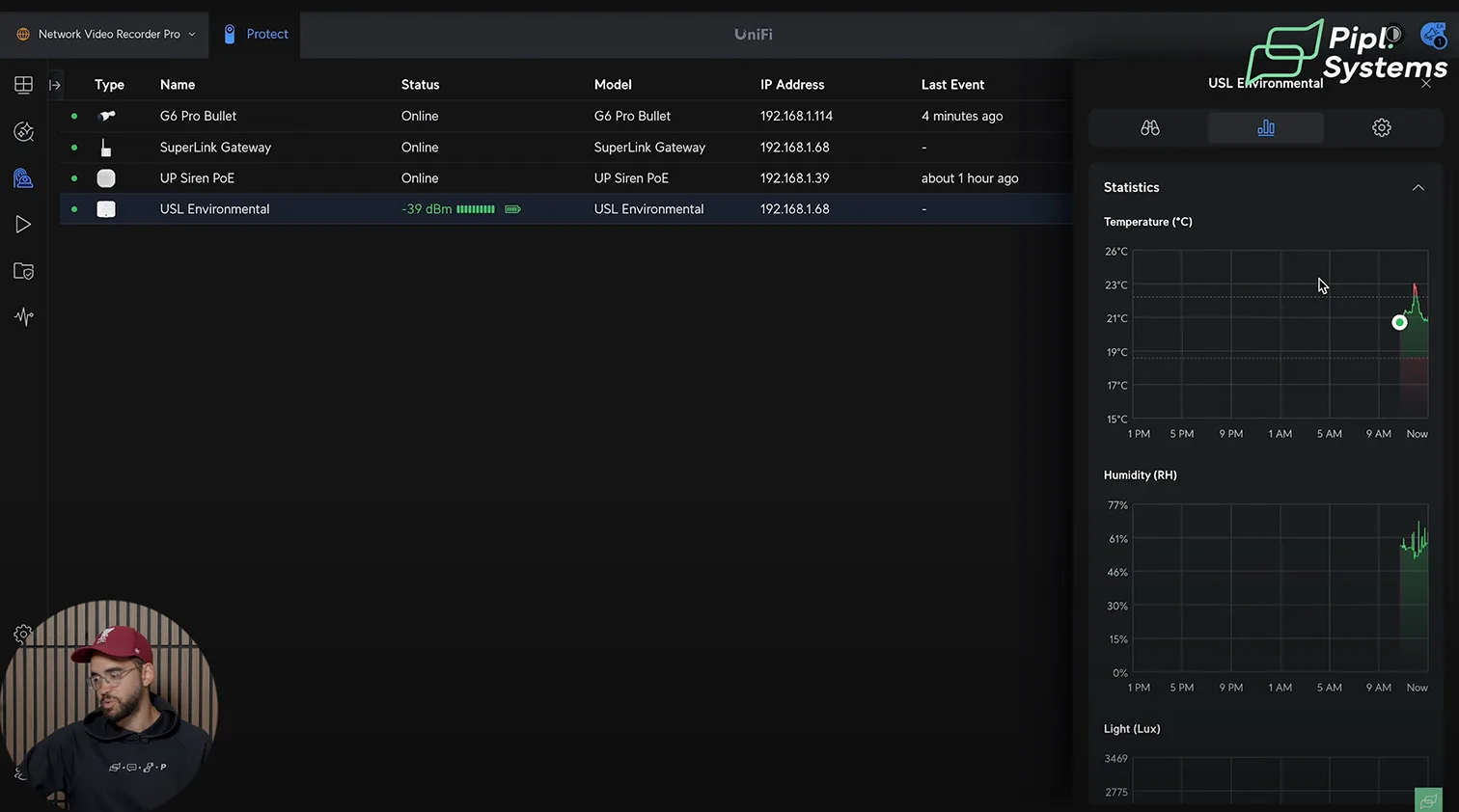Open the system activity waveform icon
The image size is (1459, 812).
coord(23,316)
